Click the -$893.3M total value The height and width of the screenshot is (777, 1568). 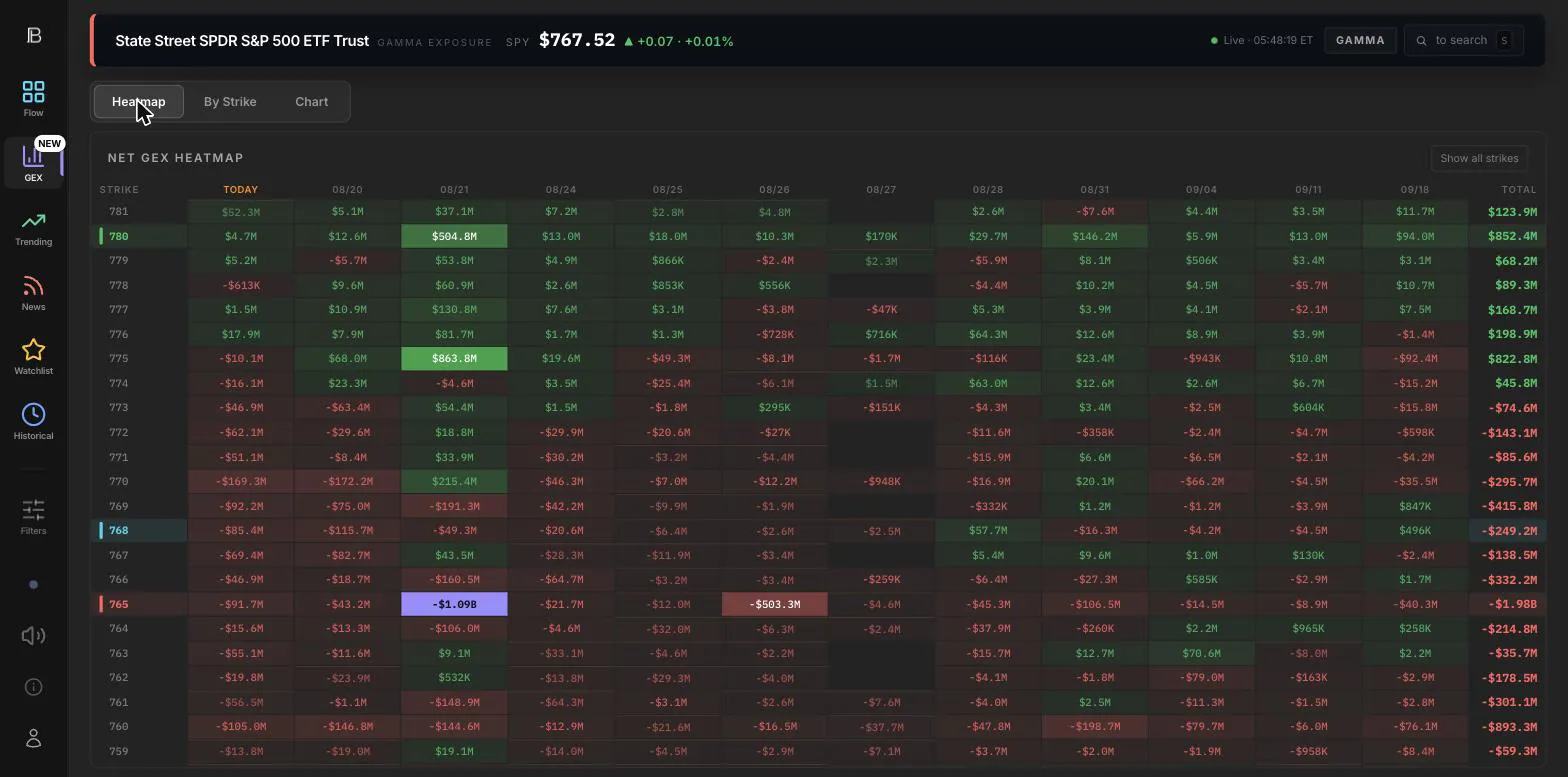[x=1510, y=726]
